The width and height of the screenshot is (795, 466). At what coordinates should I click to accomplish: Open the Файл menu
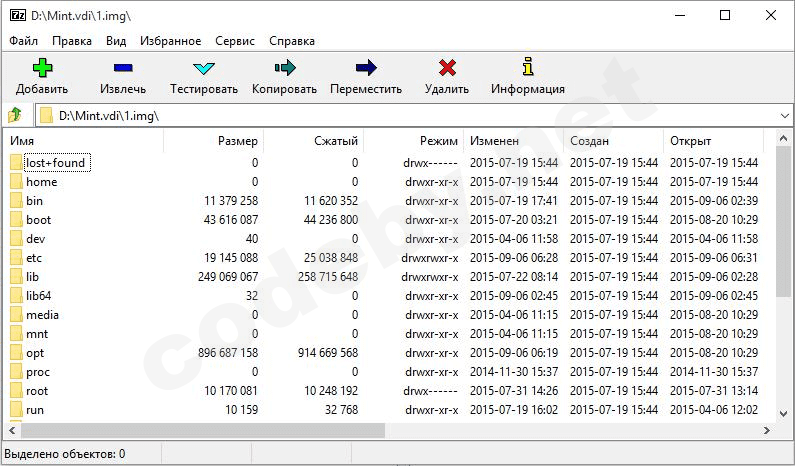tap(24, 41)
